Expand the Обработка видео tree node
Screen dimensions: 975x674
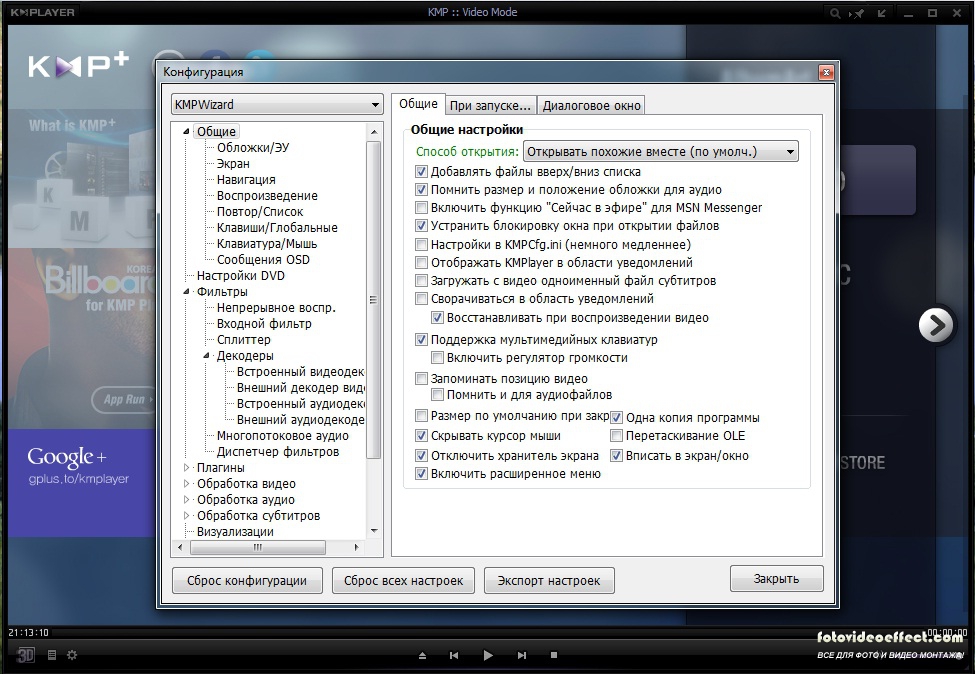coord(186,484)
